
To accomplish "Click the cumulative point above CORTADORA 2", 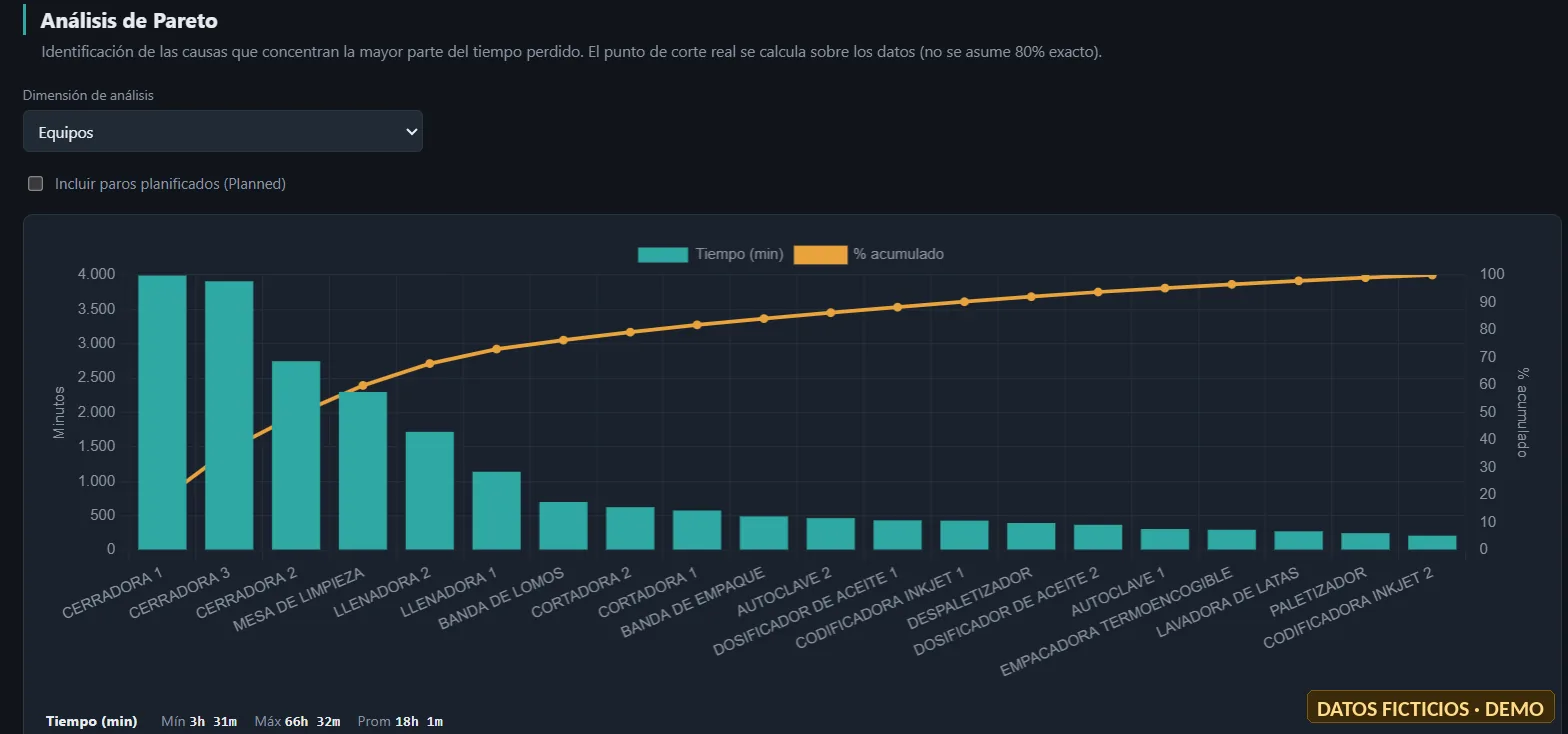I will 630,332.
